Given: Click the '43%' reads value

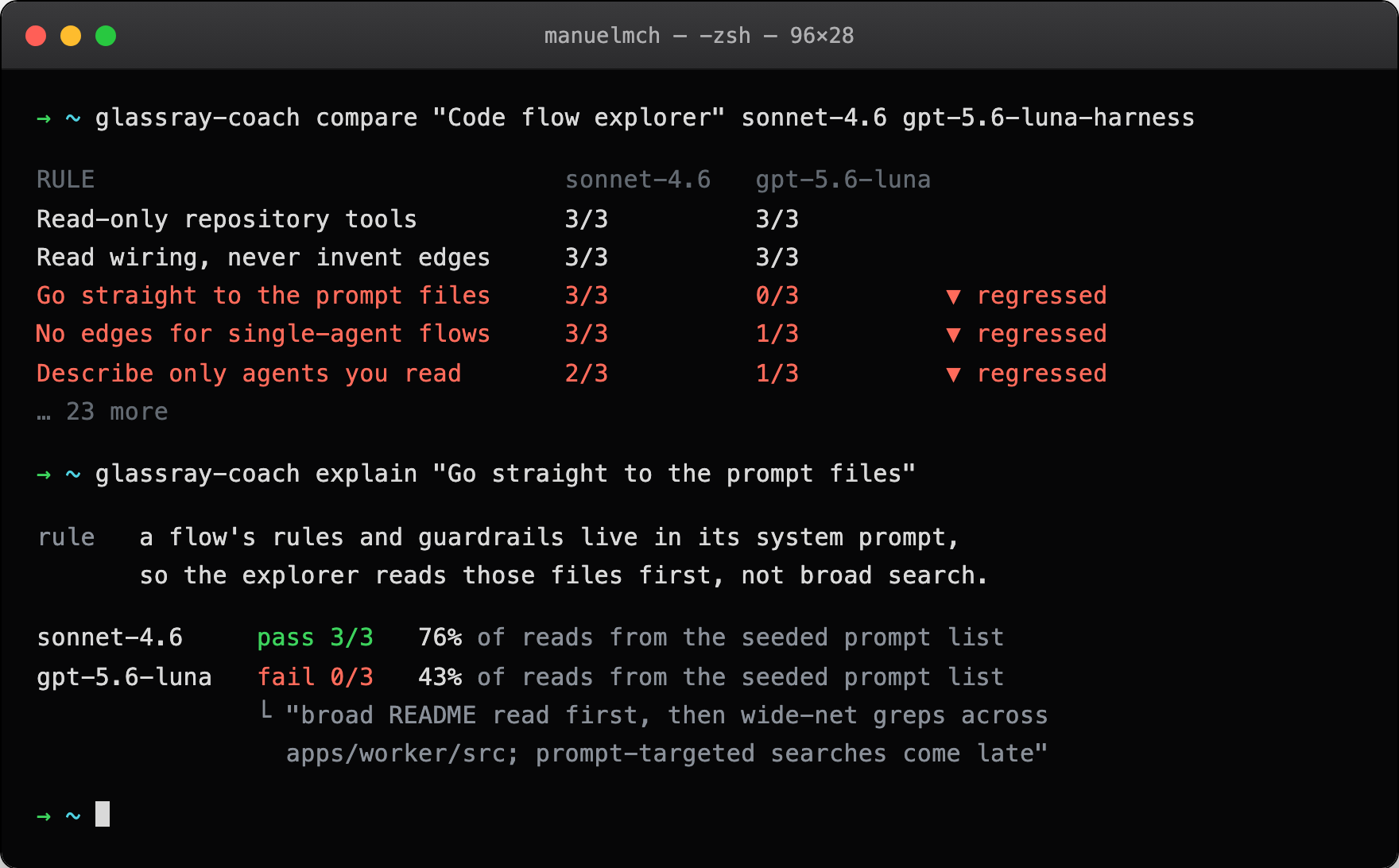Looking at the screenshot, I should (440, 677).
